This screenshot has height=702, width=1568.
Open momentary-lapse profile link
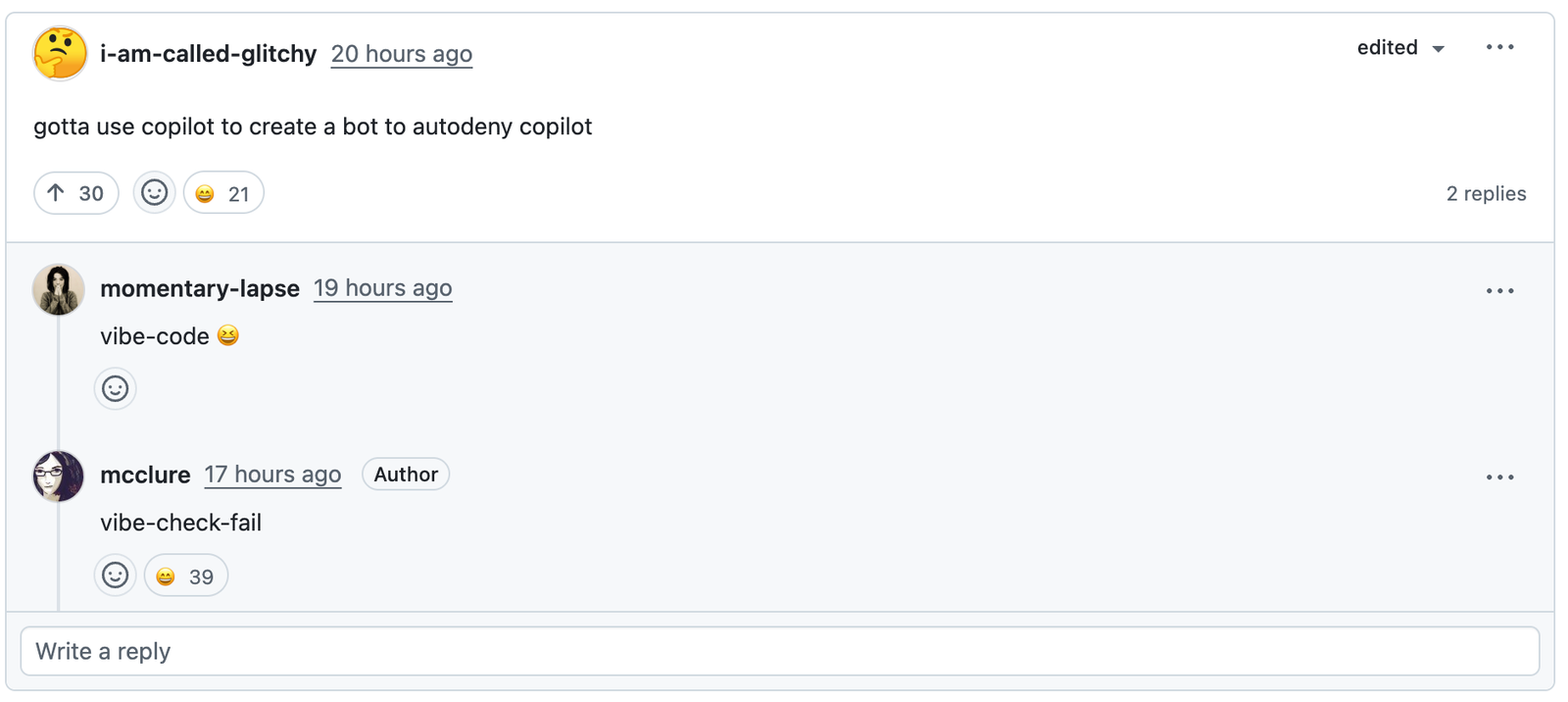point(200,288)
